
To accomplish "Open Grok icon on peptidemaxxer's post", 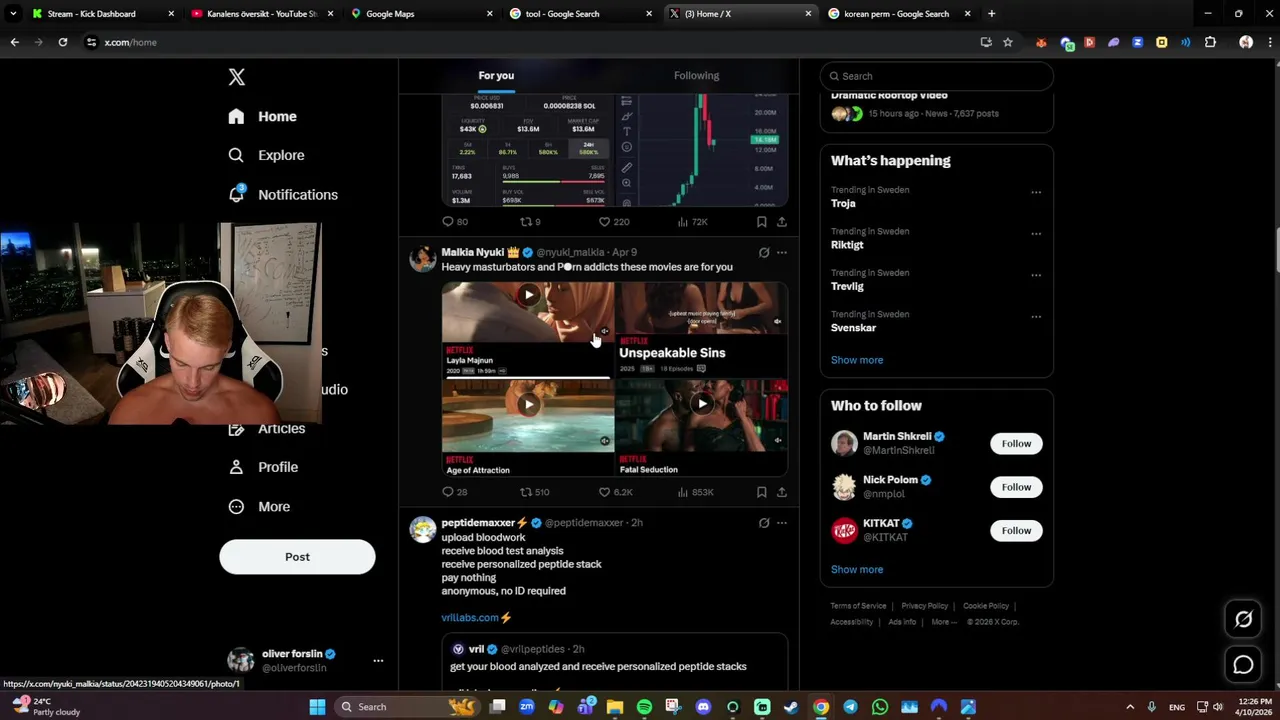I will click(x=764, y=523).
